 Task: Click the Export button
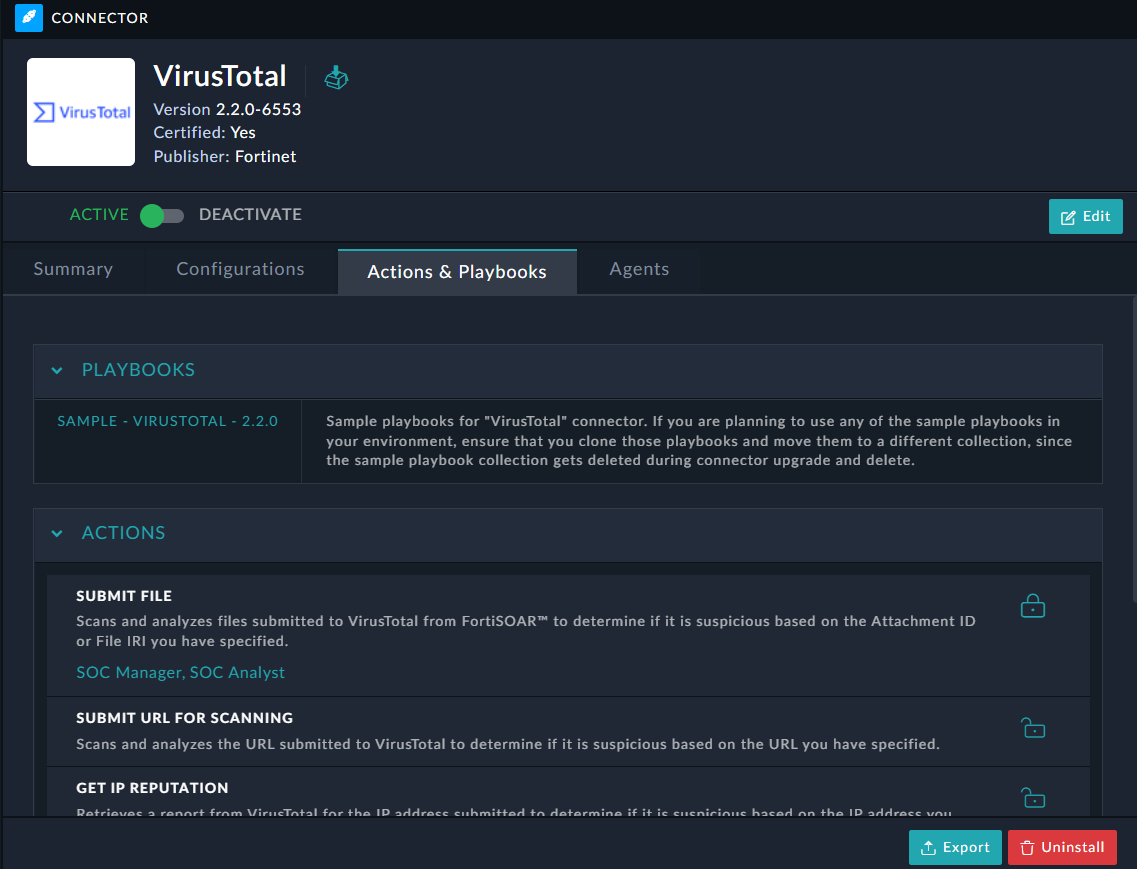click(x=955, y=847)
